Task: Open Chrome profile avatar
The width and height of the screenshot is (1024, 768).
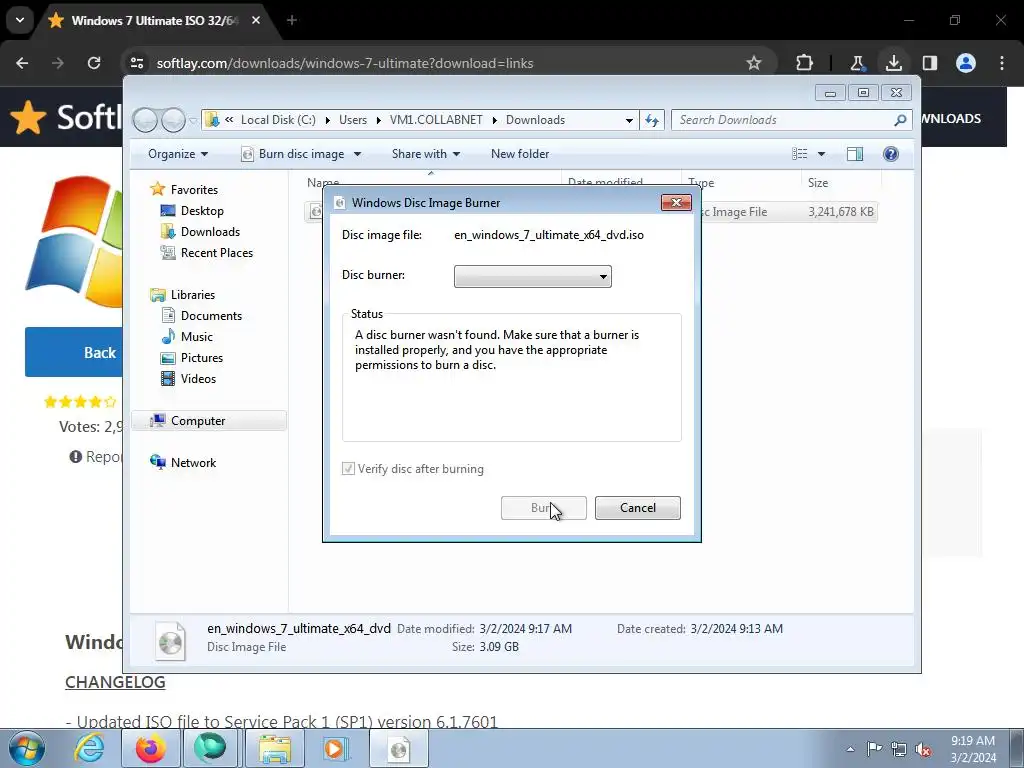Action: coord(966,63)
